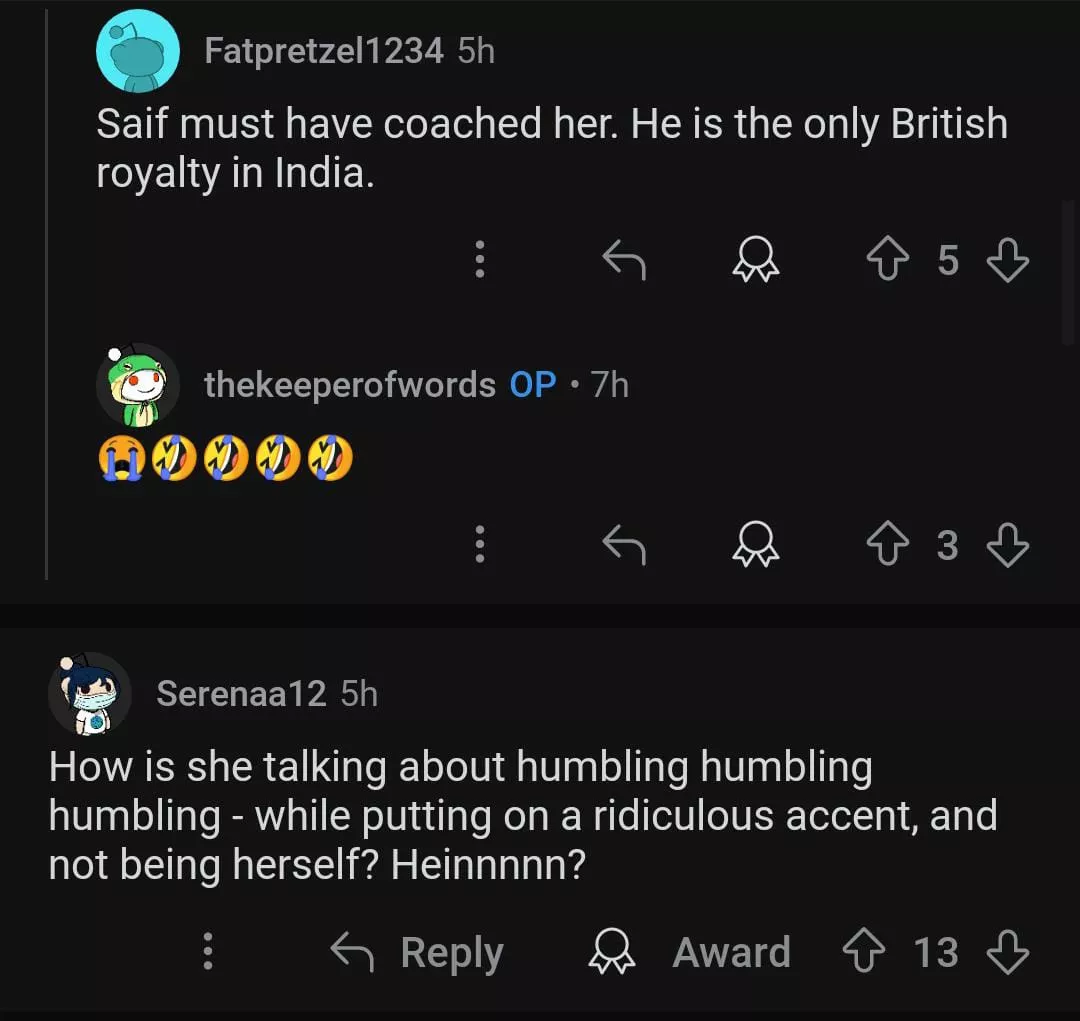The width and height of the screenshot is (1080, 1021).
Task: Open thekeeperofwords' username link
Action: 349,384
